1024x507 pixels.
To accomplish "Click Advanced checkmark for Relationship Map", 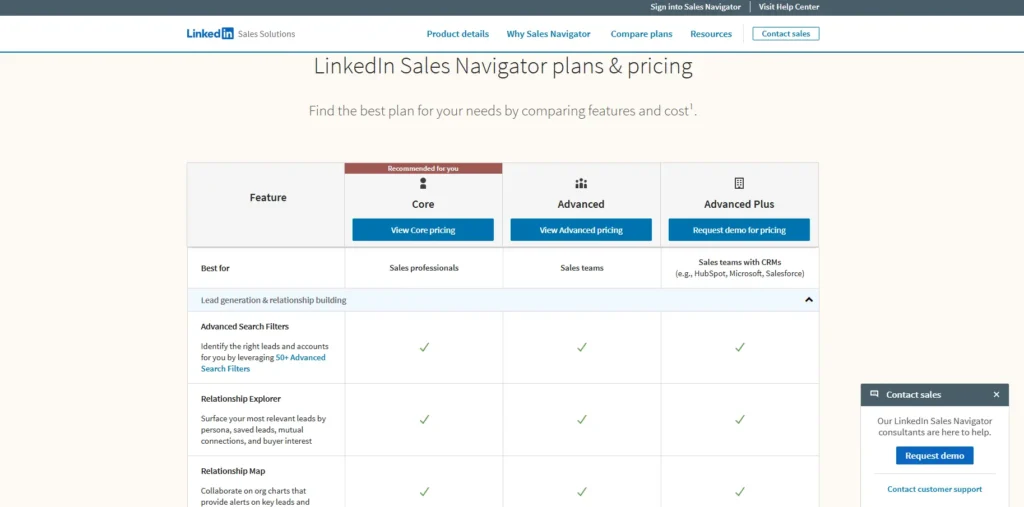I will point(582,491).
